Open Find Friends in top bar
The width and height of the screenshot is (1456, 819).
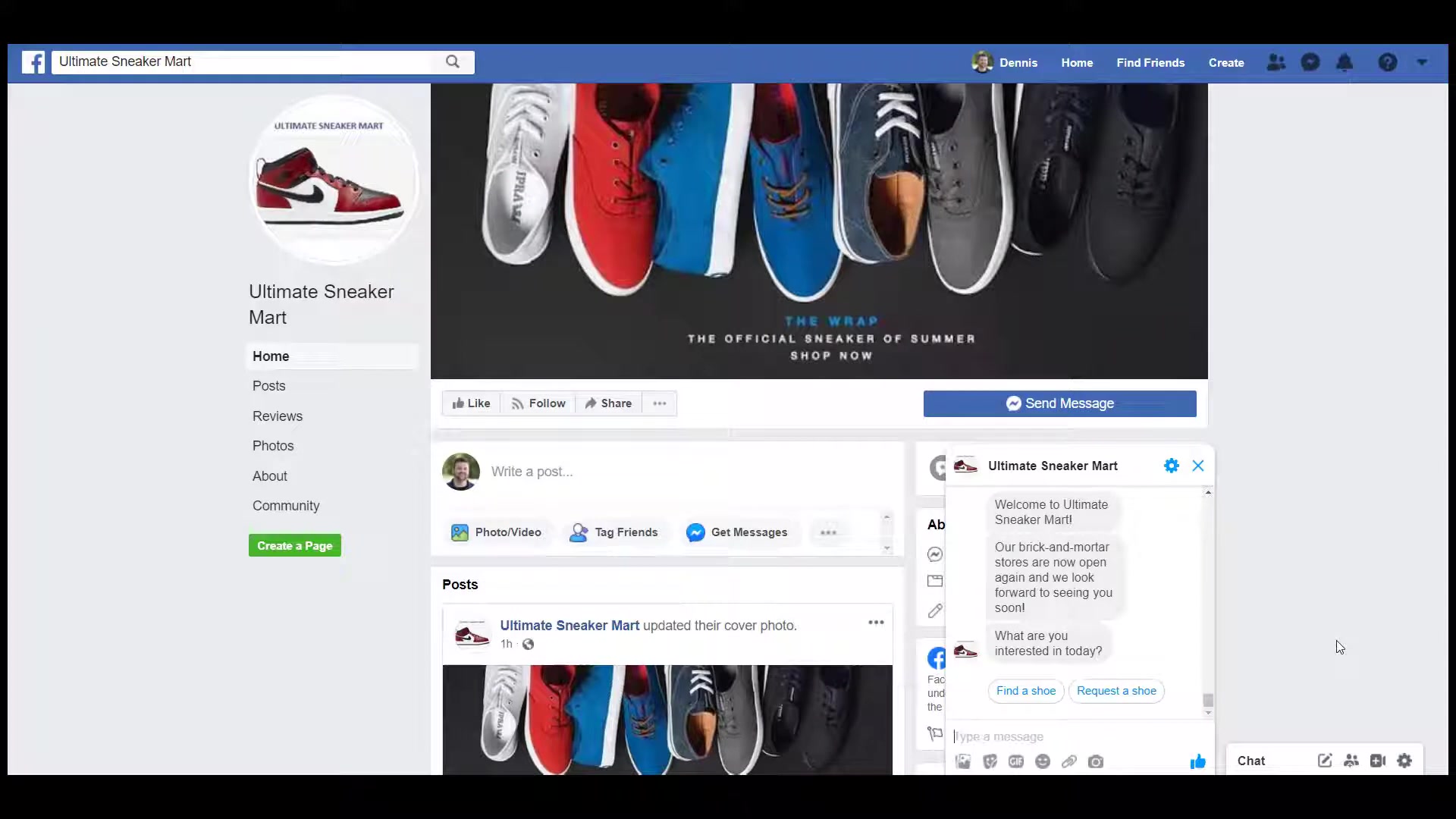(1150, 63)
